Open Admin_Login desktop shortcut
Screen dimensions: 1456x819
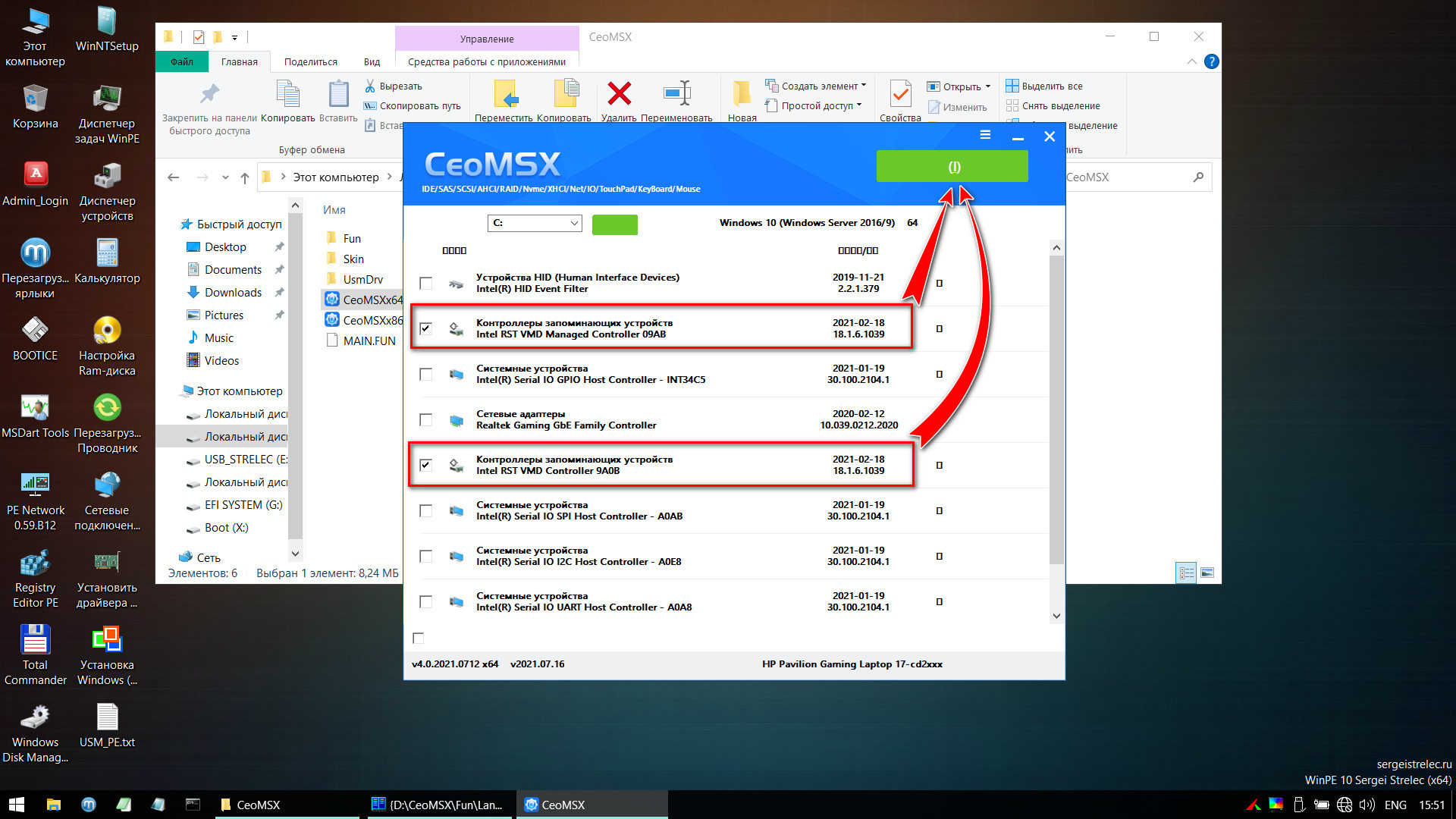click(35, 184)
